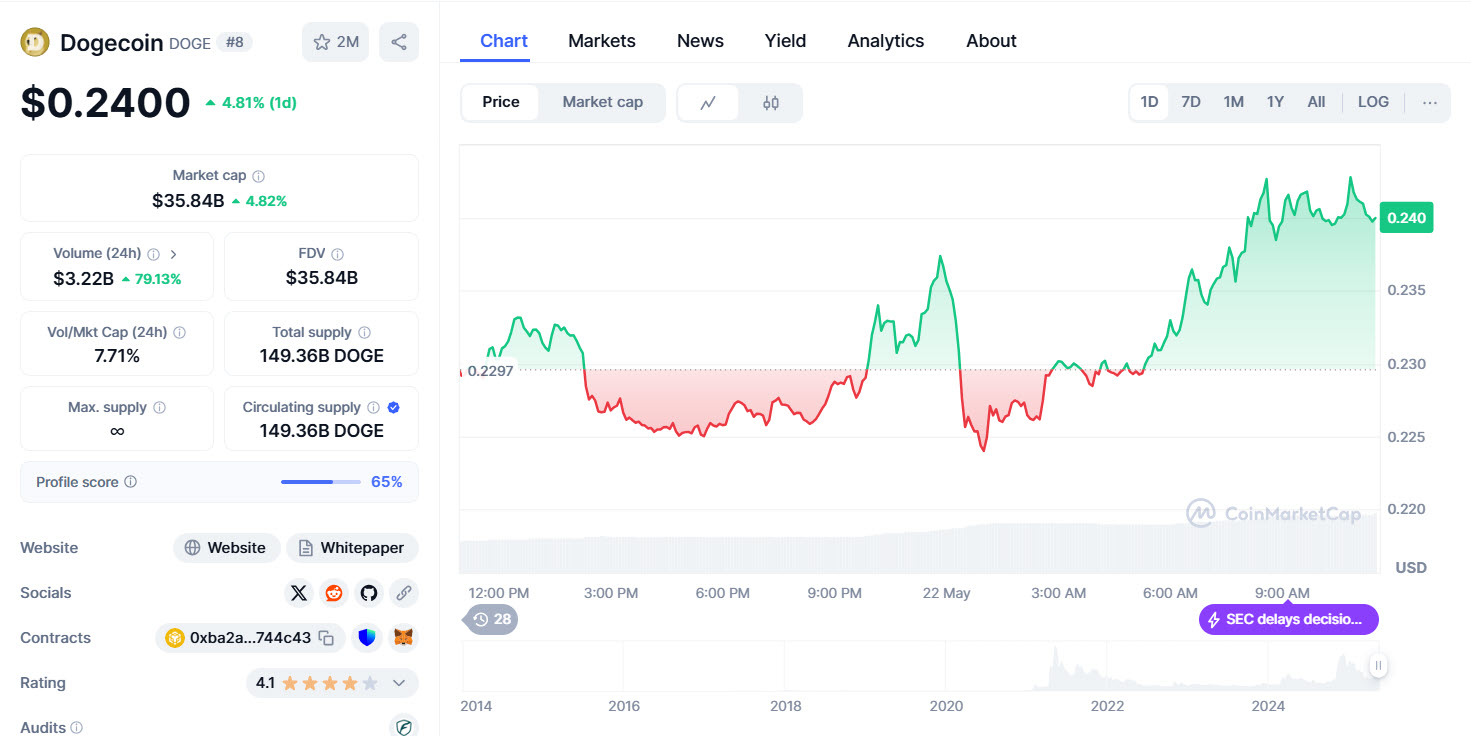
Task: Copy the contract address icon
Action: click(326, 638)
